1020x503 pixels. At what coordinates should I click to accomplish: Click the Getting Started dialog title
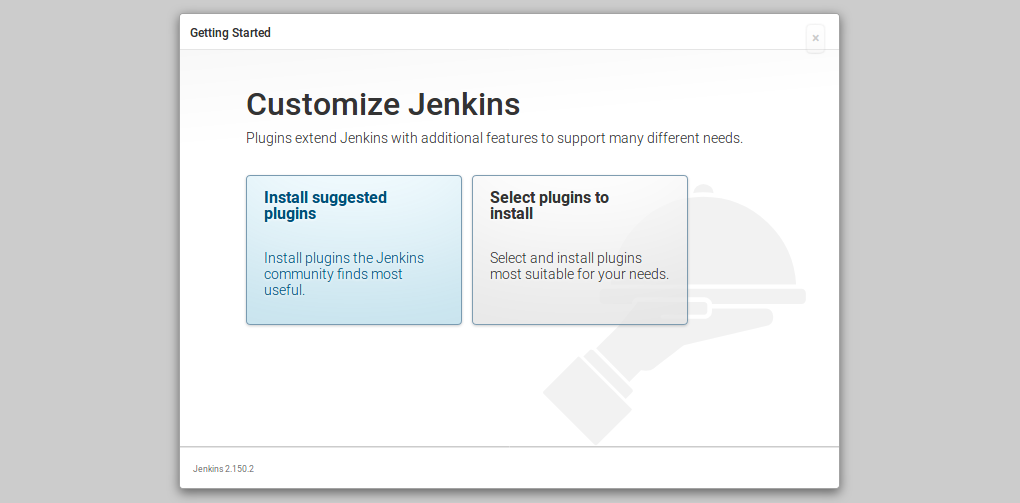[x=230, y=33]
